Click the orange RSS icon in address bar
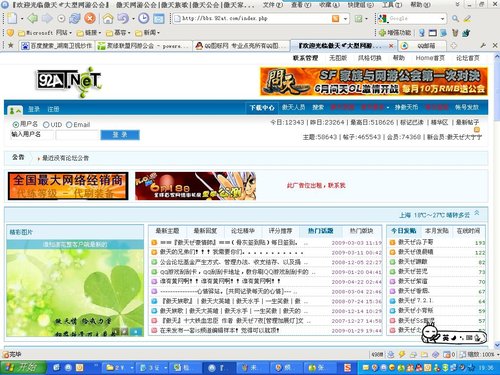Screen dimensions: 500x375 tap(336, 19)
